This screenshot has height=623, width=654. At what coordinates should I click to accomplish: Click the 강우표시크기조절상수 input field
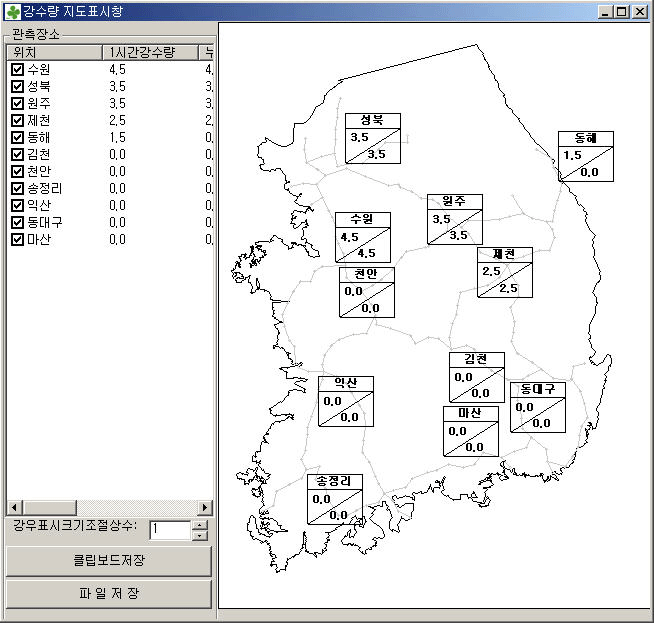pos(168,530)
